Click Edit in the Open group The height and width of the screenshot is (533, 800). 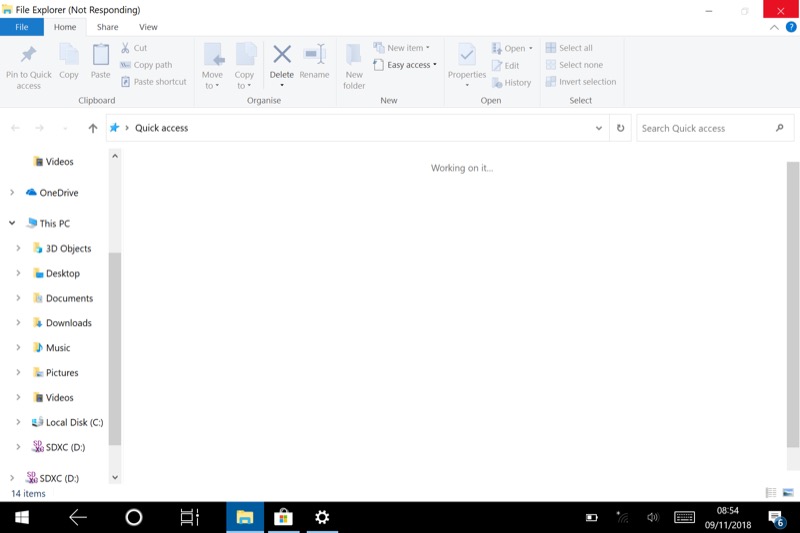tap(505, 65)
